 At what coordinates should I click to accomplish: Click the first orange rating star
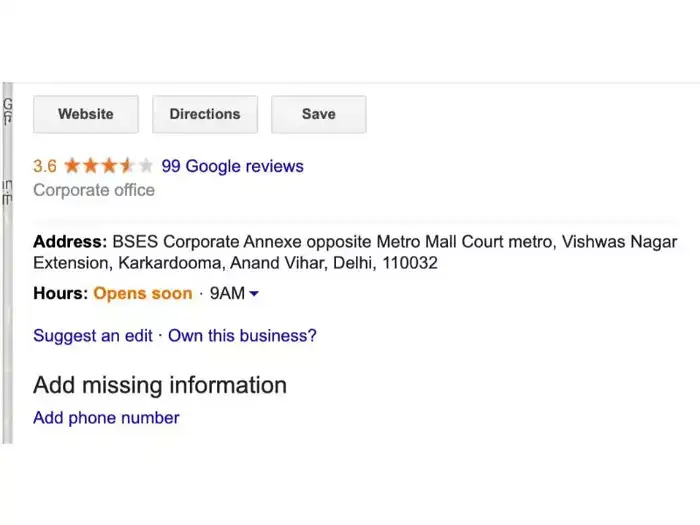73,166
